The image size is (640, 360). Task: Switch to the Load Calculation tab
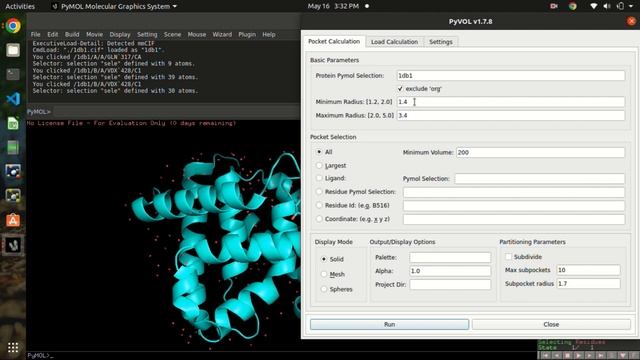394,42
